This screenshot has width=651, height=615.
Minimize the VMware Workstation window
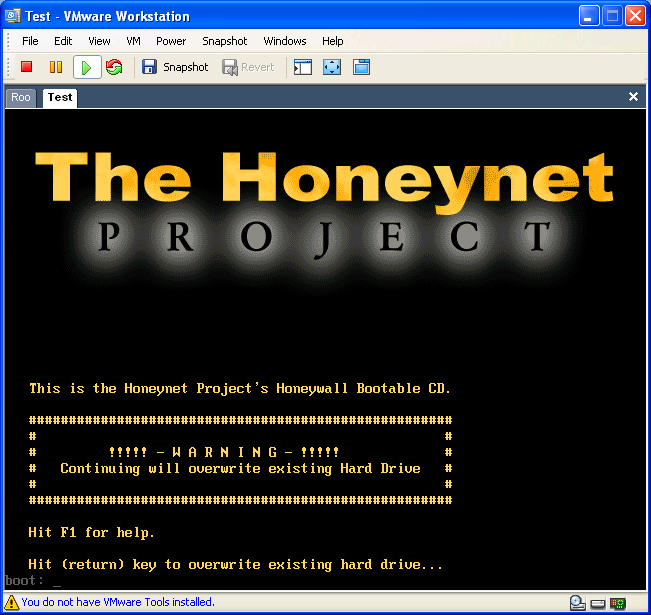tap(588, 16)
